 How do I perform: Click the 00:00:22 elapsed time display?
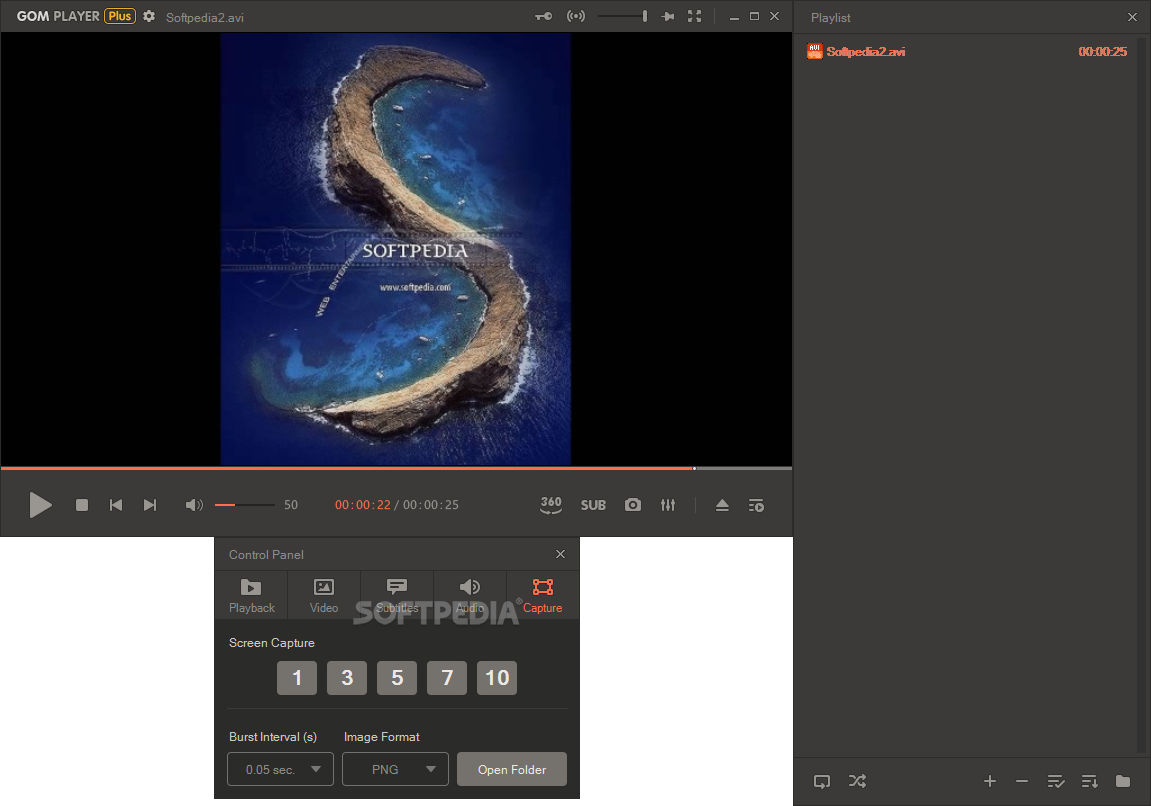tap(363, 505)
